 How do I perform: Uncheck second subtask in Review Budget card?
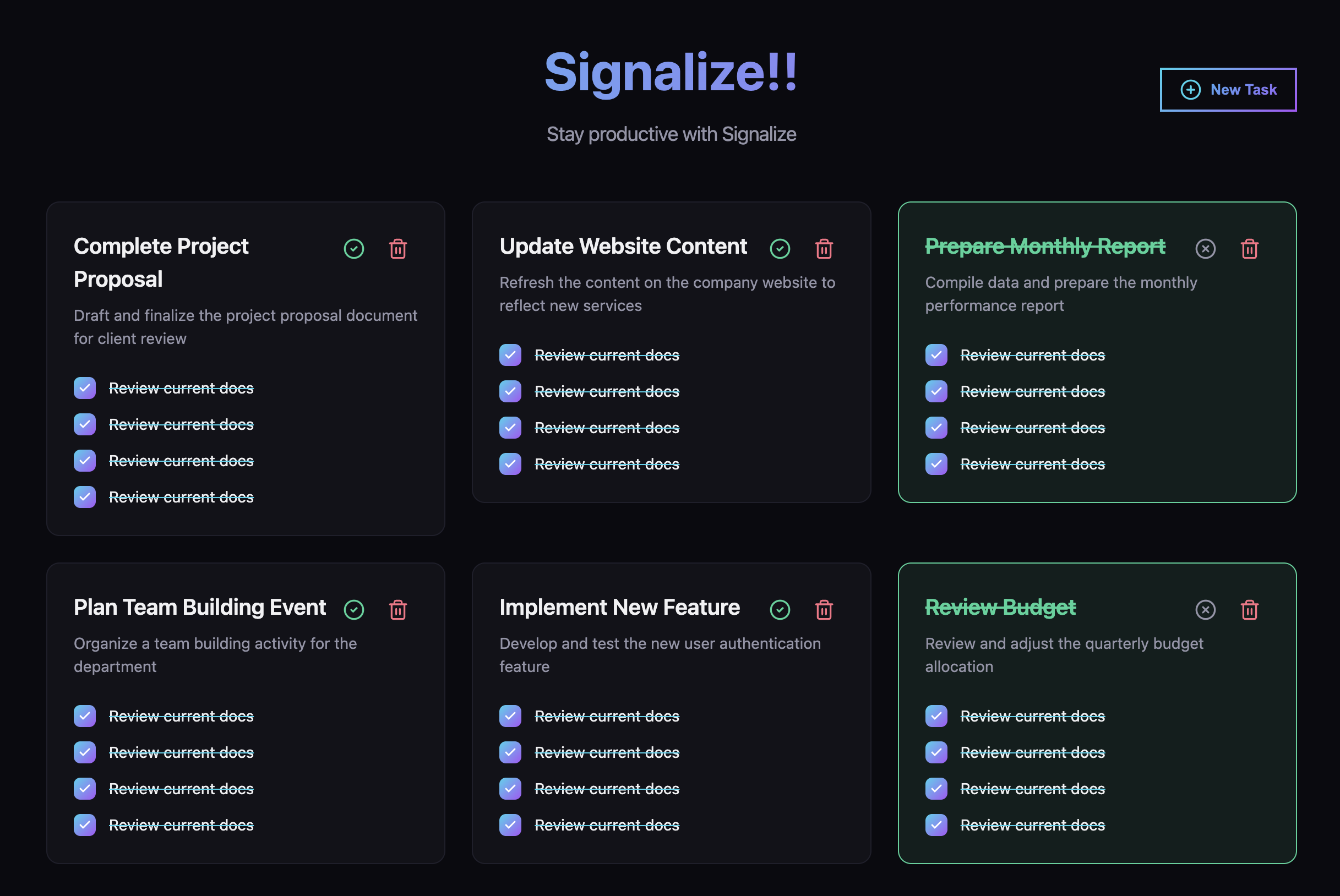[x=936, y=752]
